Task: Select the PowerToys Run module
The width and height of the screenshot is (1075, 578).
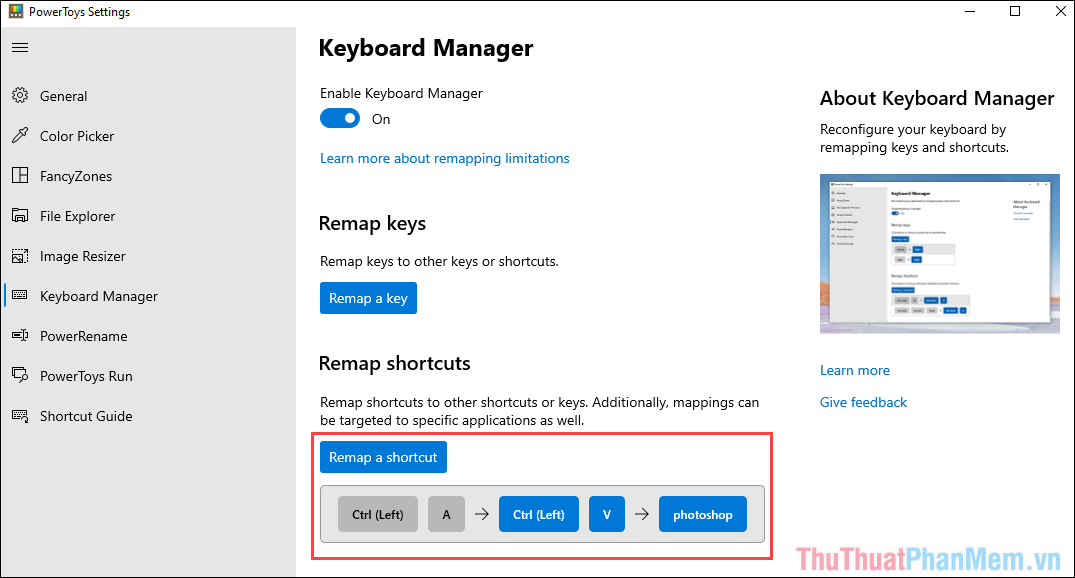Action: coord(84,375)
